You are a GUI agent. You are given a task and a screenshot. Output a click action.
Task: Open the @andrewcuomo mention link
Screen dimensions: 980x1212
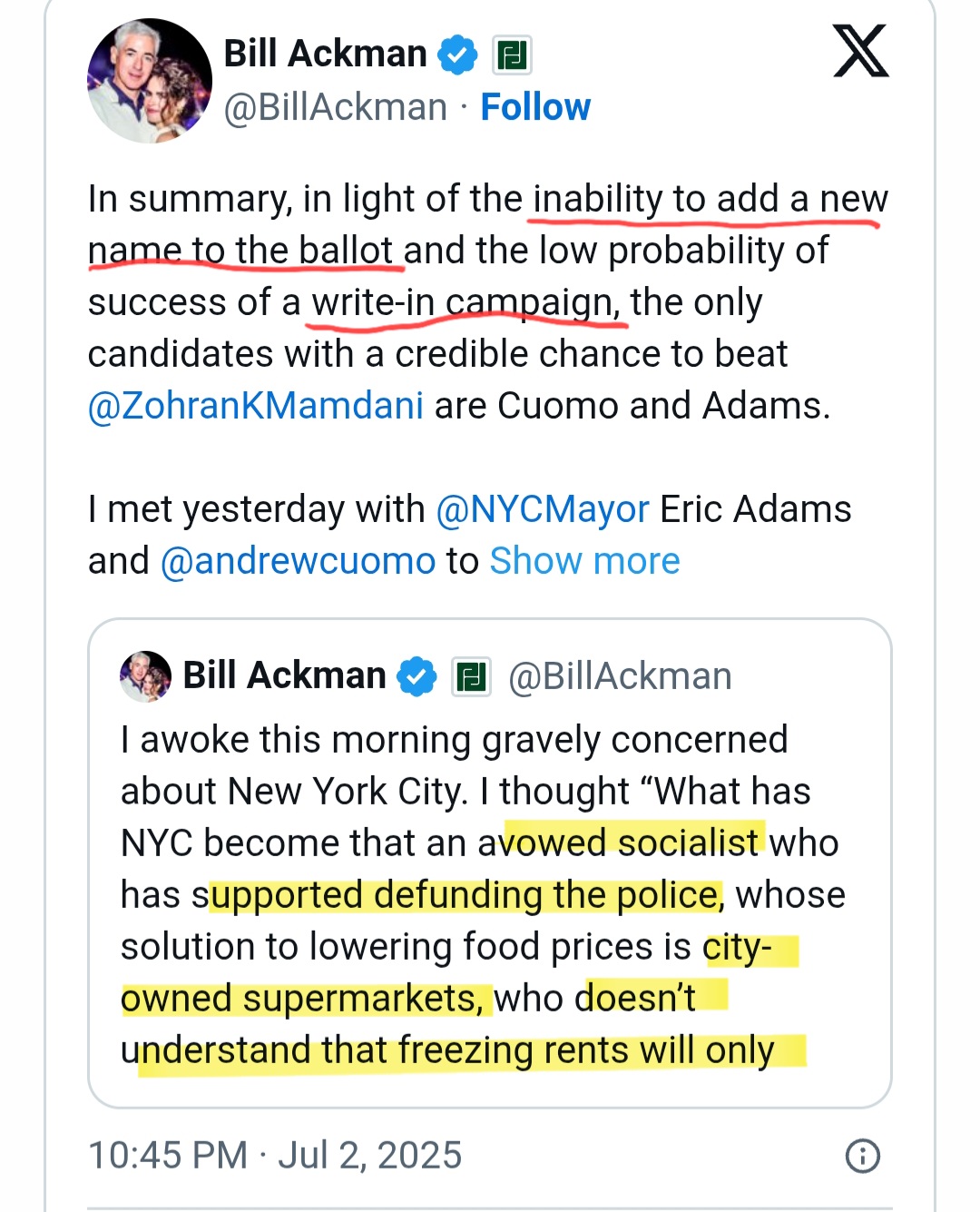(299, 561)
